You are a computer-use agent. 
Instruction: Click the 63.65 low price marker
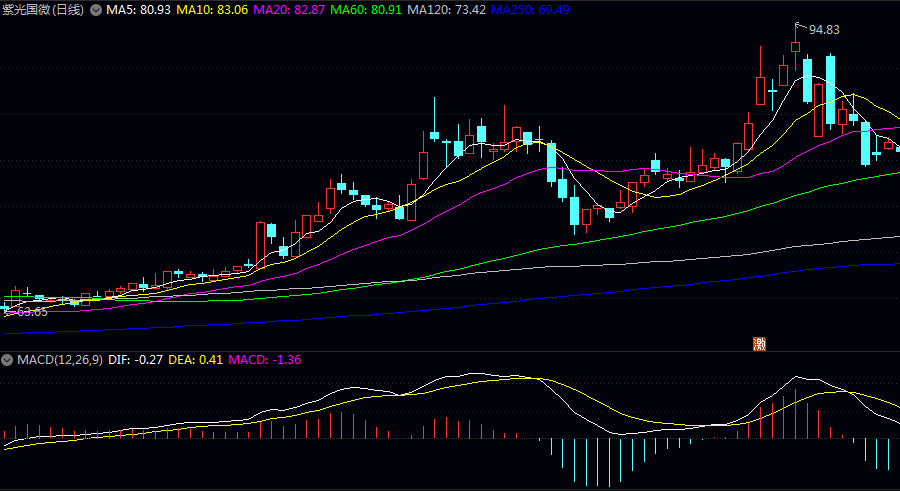pos(28,312)
